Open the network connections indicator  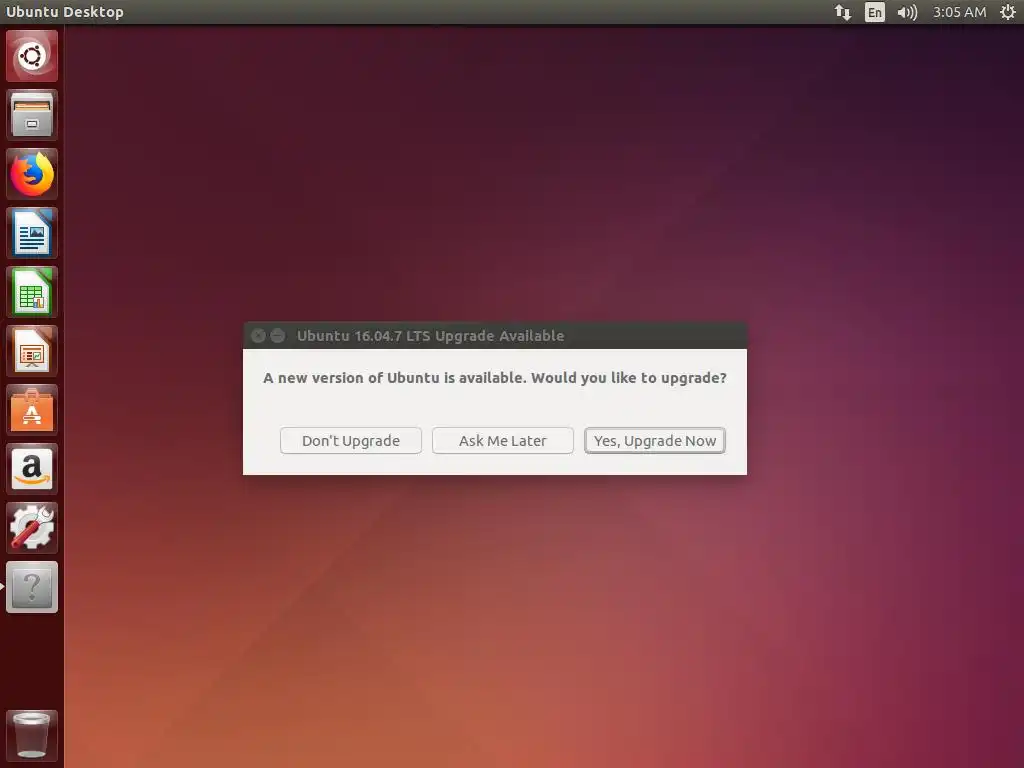click(842, 12)
